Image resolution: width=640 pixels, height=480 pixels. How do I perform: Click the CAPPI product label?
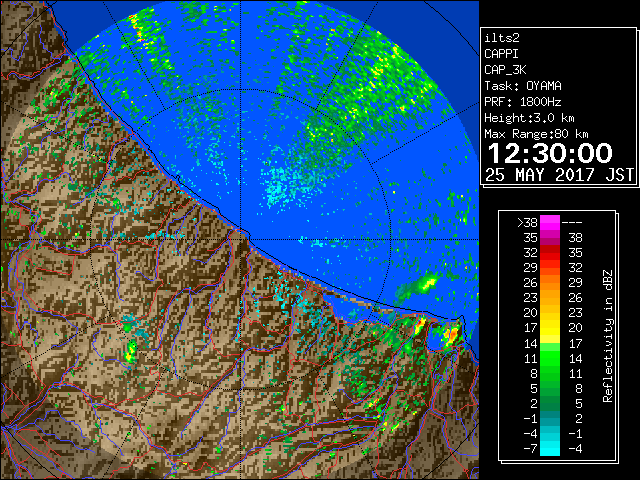501,54
